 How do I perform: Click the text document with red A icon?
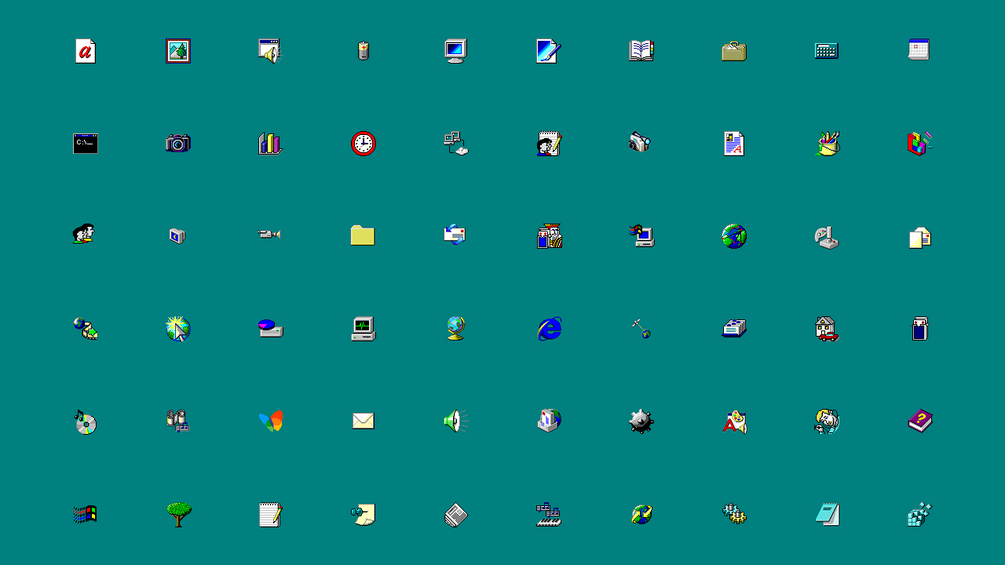[734, 143]
